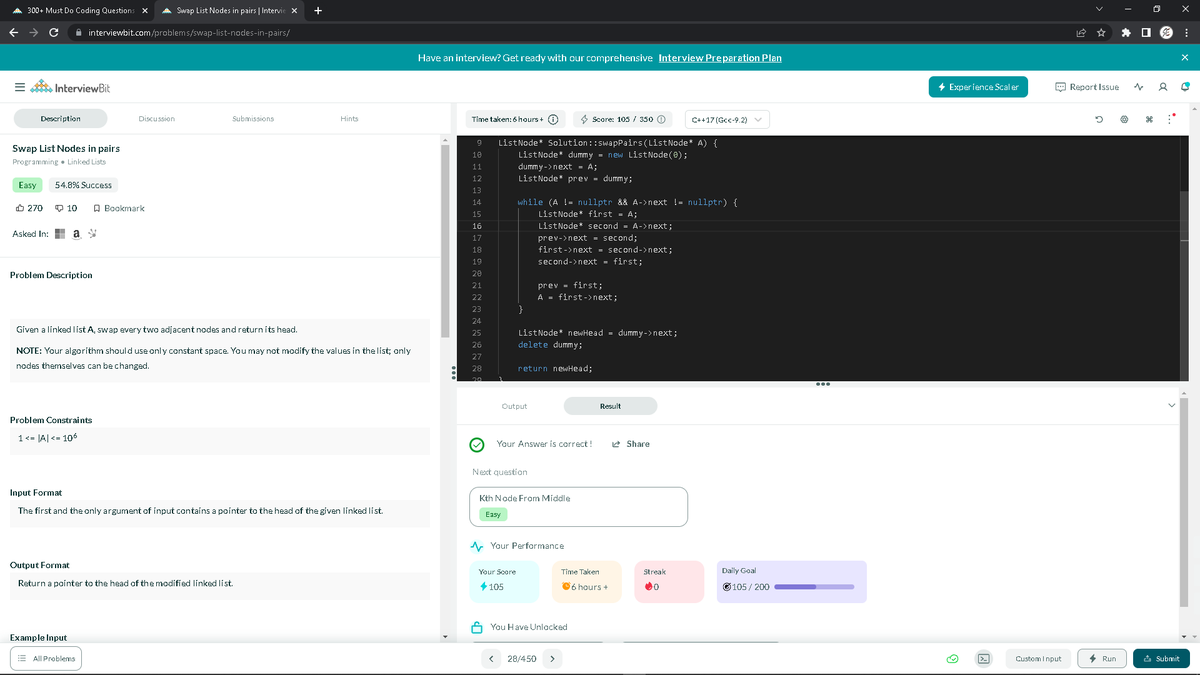Screen dimensions: 1200x675
Task: Open Chrome profile avatar
Action: pos(1166,33)
